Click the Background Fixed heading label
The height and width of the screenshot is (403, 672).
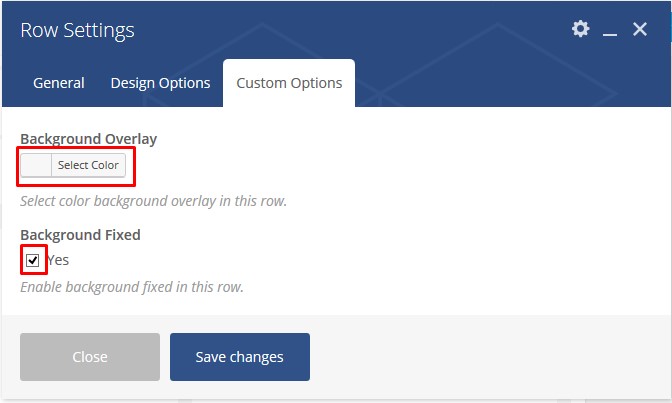point(80,235)
